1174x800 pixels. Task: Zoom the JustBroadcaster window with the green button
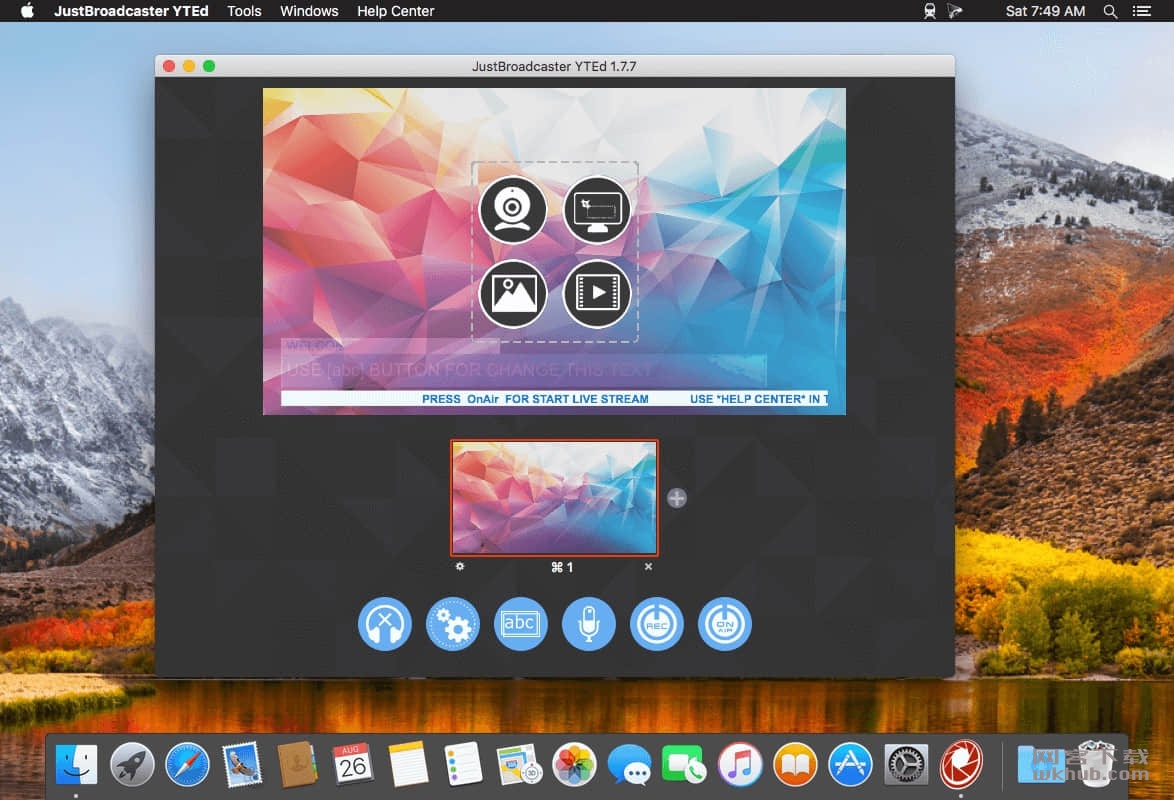click(x=209, y=66)
